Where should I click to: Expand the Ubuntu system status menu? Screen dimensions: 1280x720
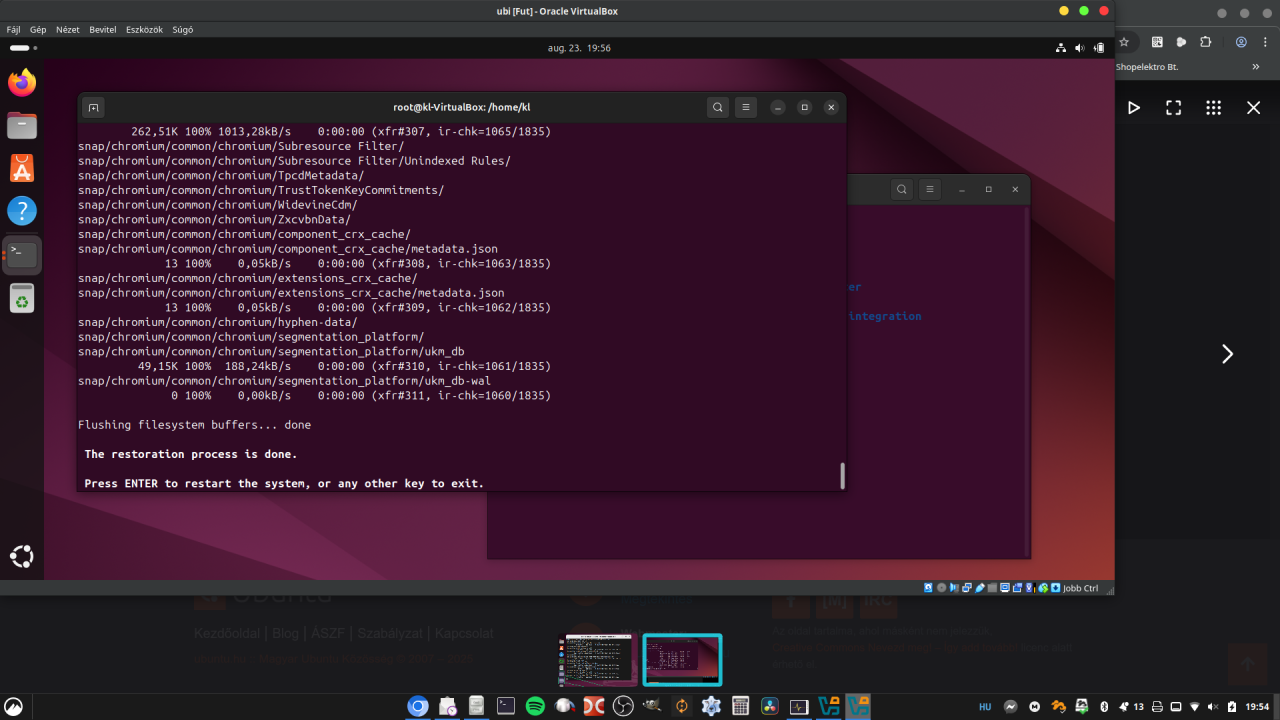click(x=1079, y=48)
